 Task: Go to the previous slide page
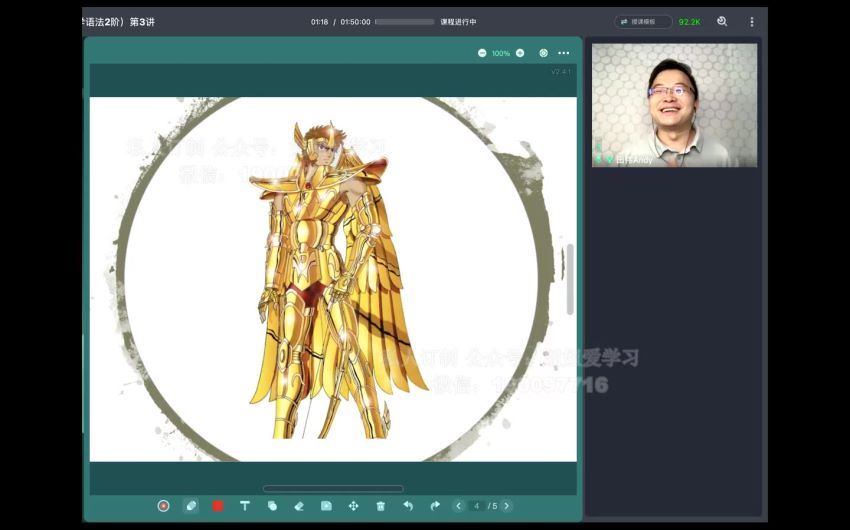pyautogui.click(x=459, y=506)
